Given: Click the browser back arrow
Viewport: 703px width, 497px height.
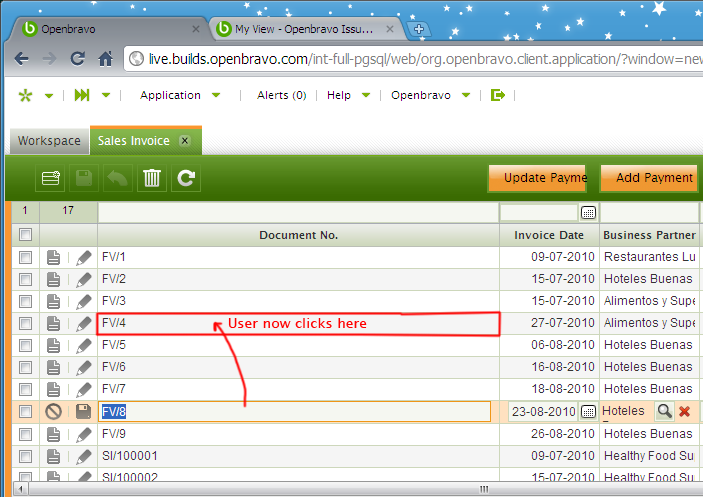Looking at the screenshot, I should [21, 59].
